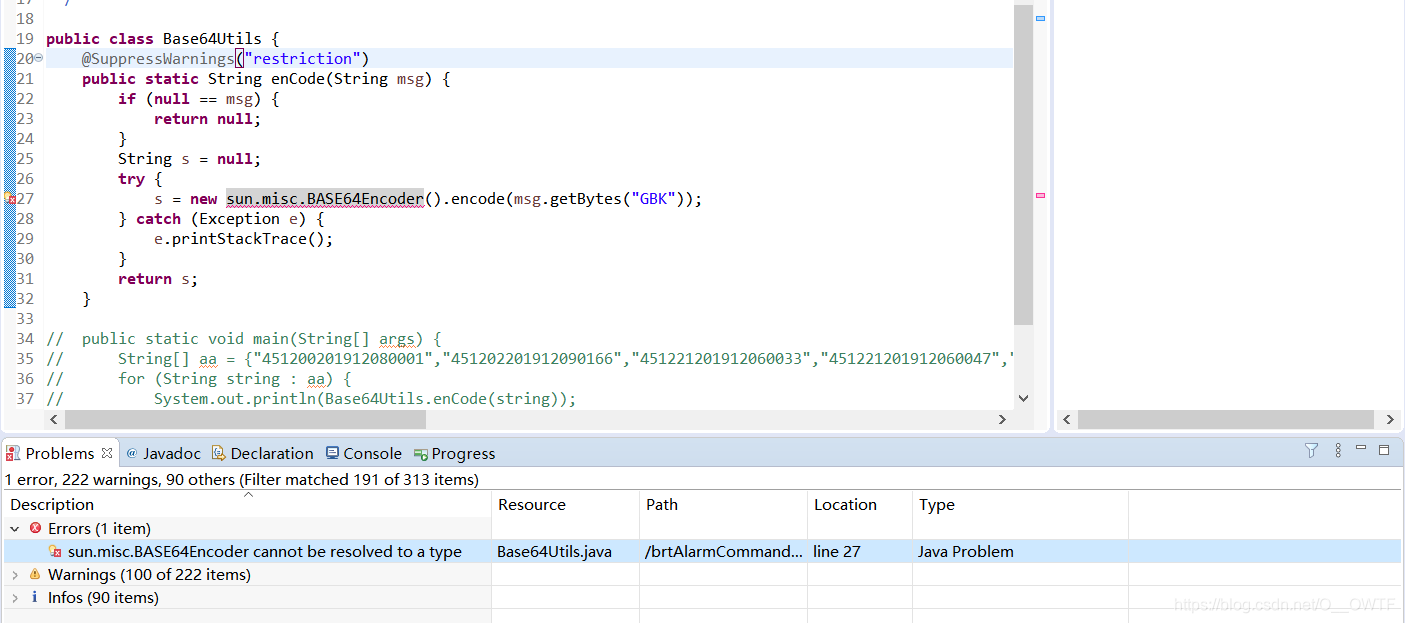Minimize the Problems view
This screenshot has width=1405, height=623.
[x=1361, y=450]
